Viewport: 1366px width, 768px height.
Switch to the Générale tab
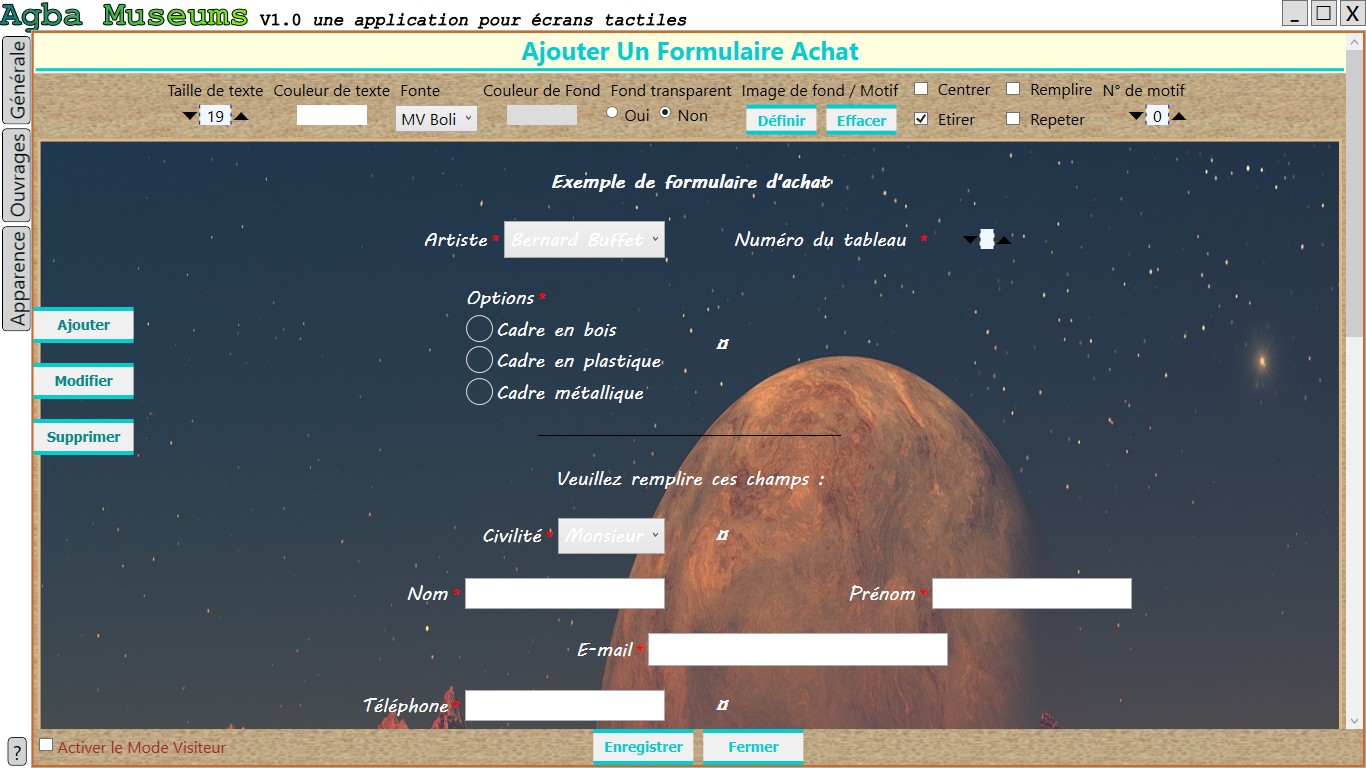[17, 80]
